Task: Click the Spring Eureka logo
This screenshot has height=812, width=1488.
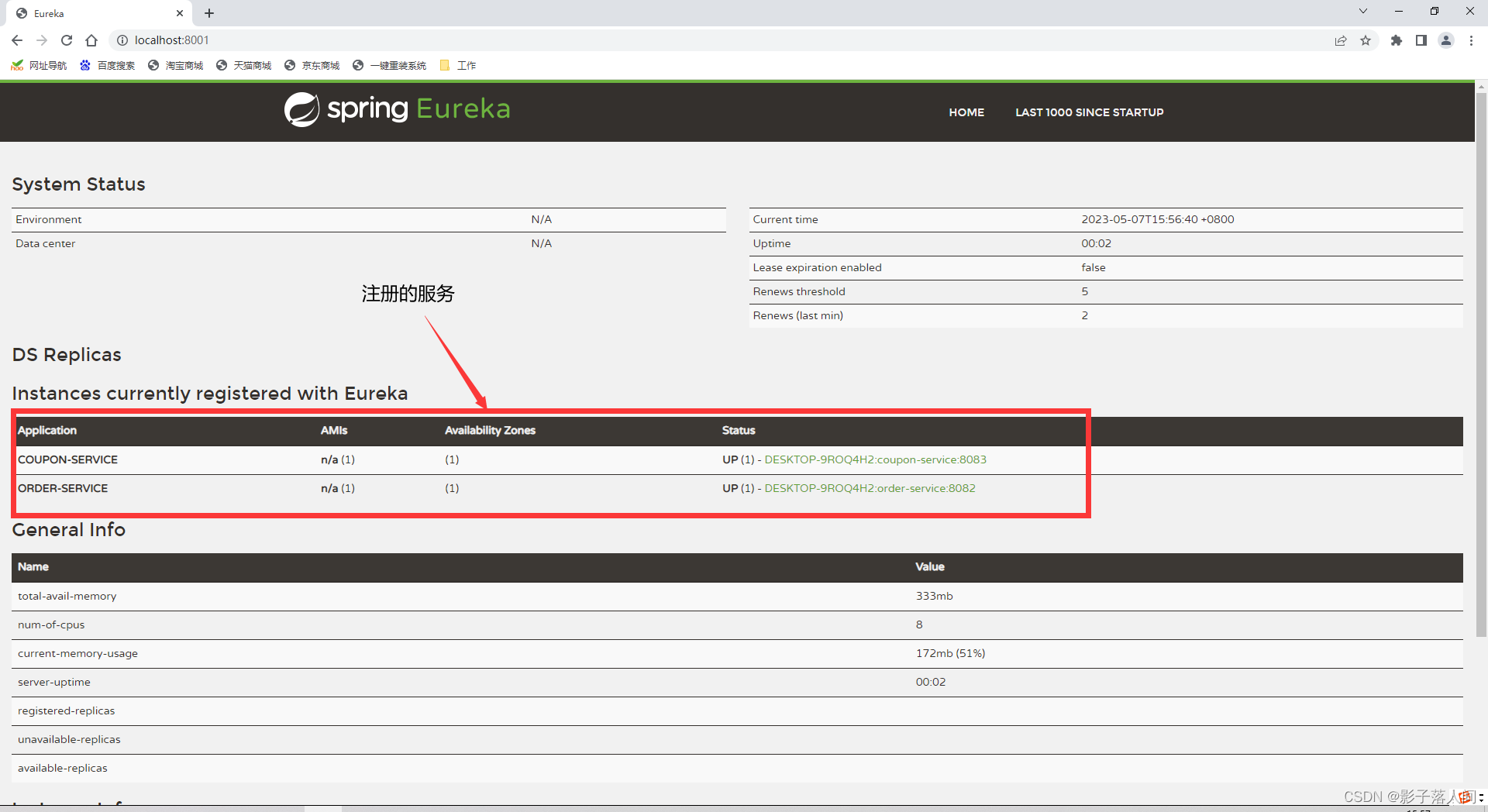Action: tap(397, 109)
